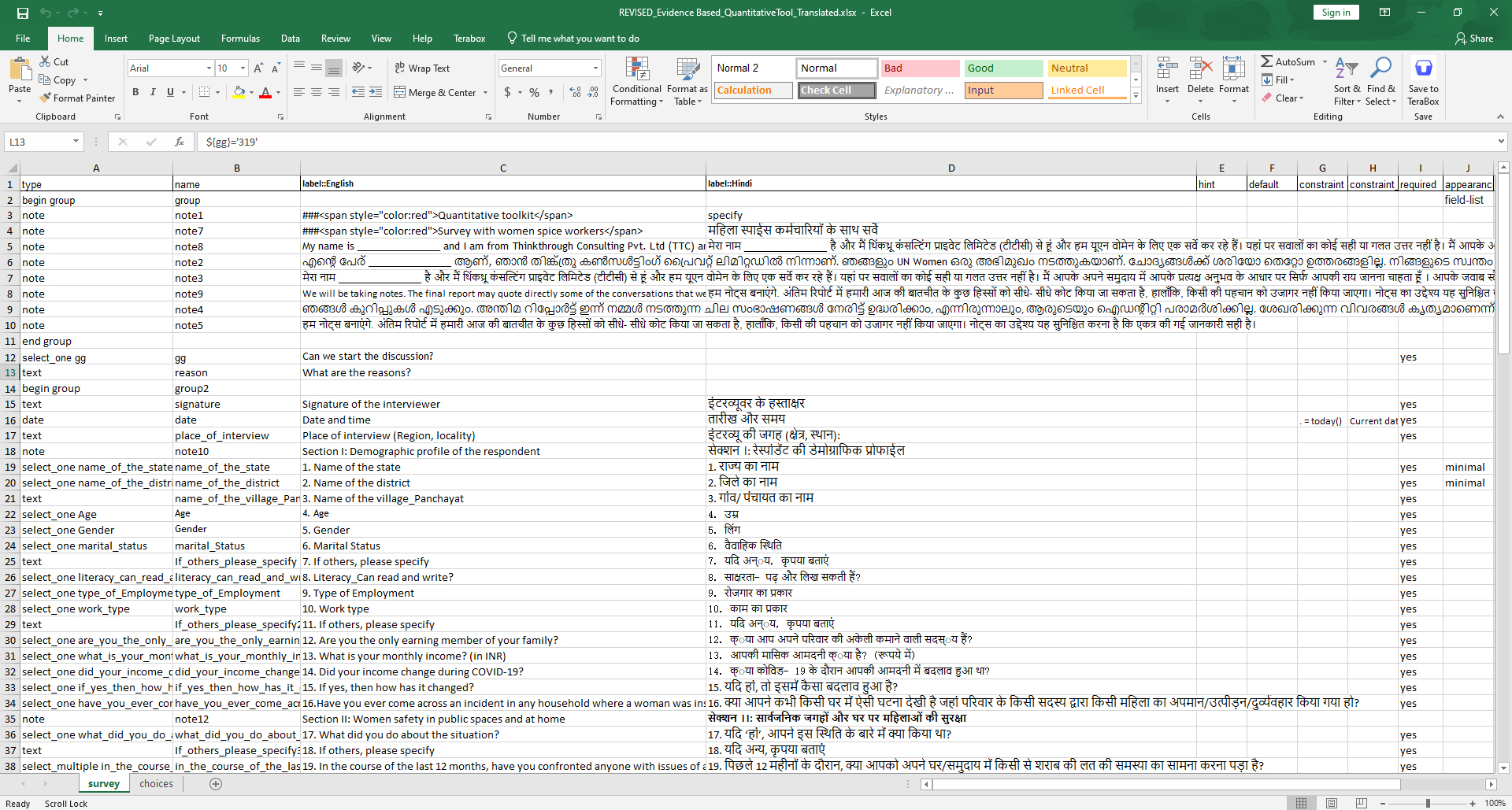Switch to the Insert tab
The width and height of the screenshot is (1512, 810).
click(x=116, y=39)
